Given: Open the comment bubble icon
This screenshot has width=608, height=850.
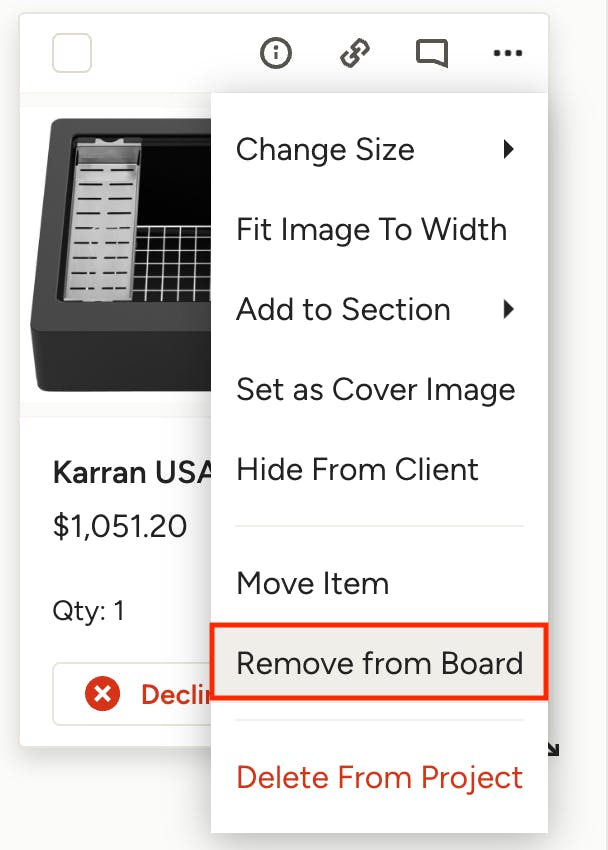Looking at the screenshot, I should pos(432,53).
